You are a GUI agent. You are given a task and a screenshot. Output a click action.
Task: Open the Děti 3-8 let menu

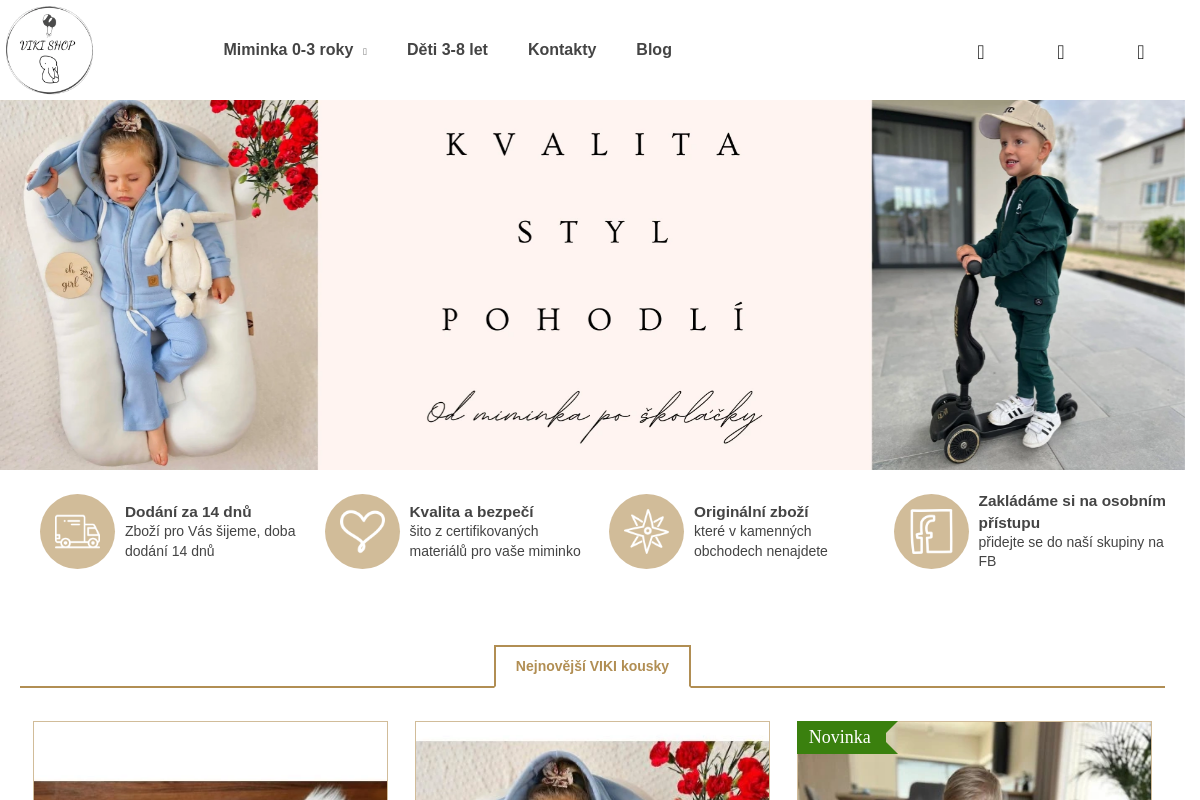point(447,50)
